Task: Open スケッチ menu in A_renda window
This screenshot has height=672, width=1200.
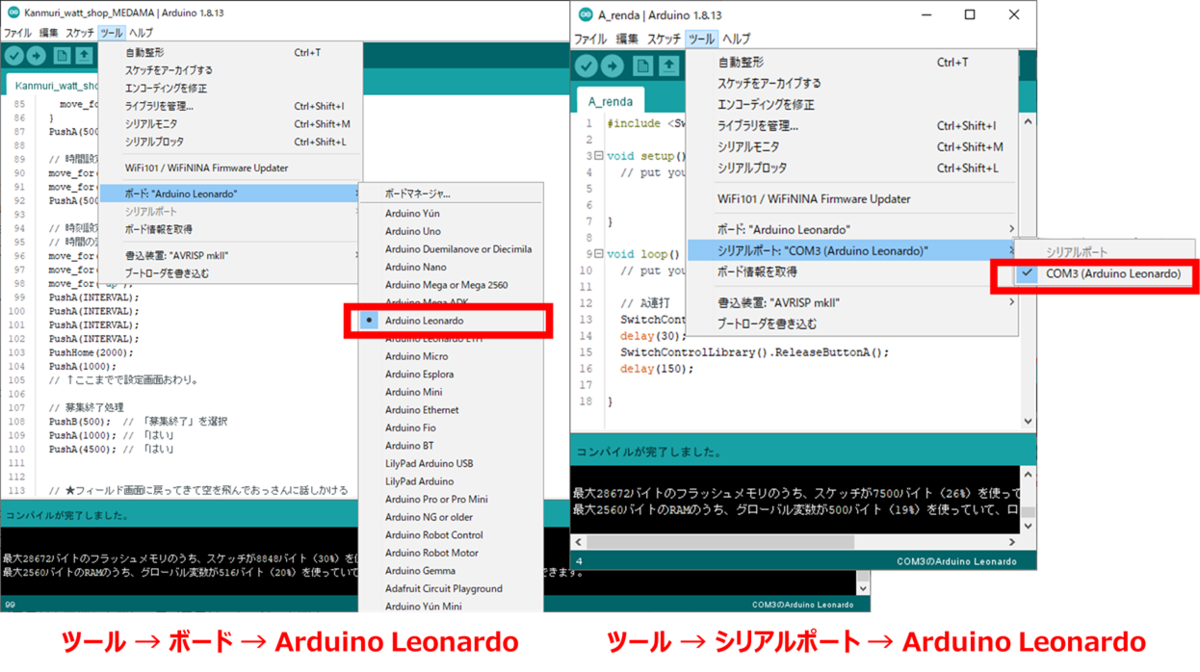Action: [664, 39]
